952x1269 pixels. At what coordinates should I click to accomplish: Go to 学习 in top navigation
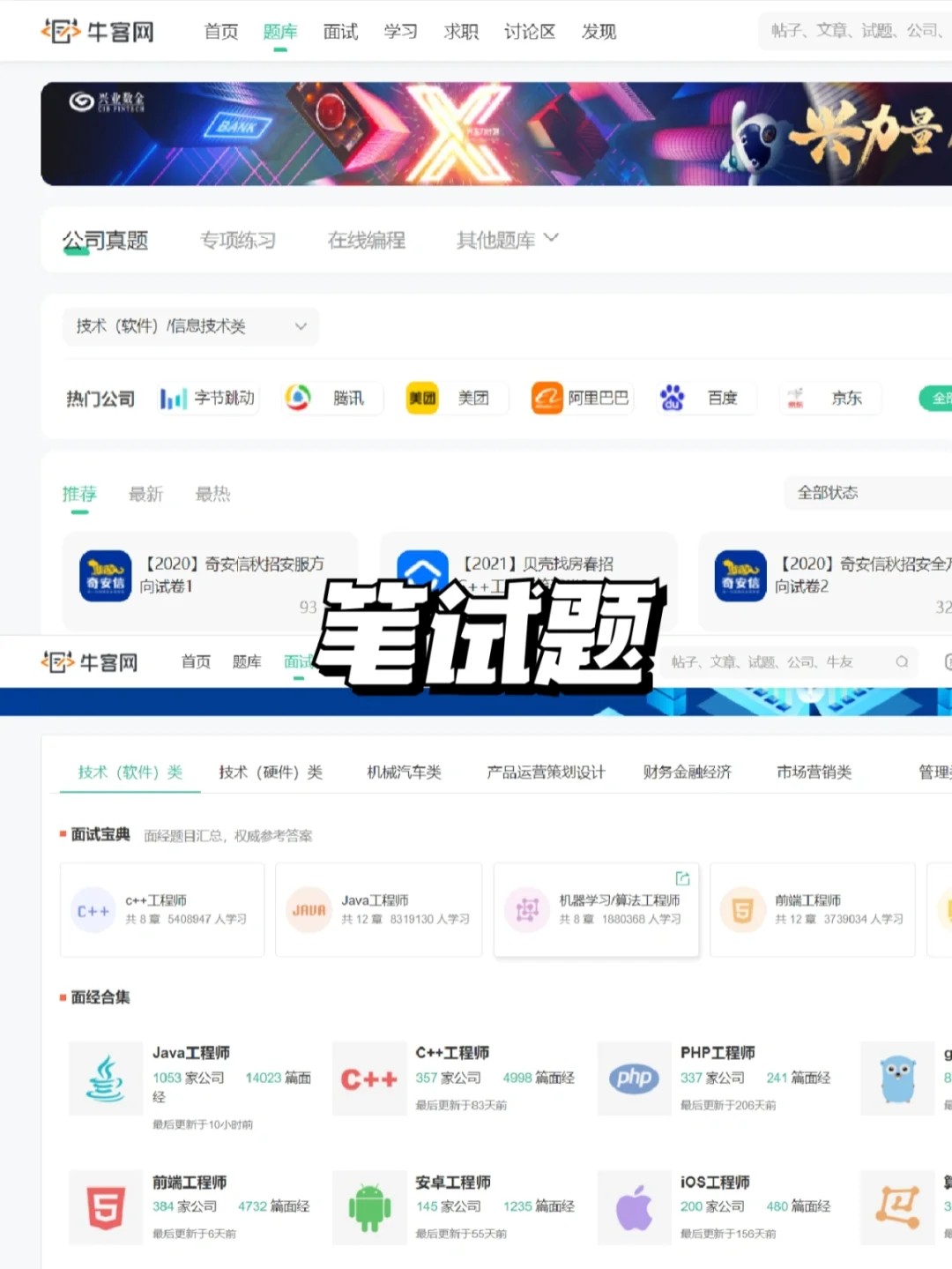point(401,32)
